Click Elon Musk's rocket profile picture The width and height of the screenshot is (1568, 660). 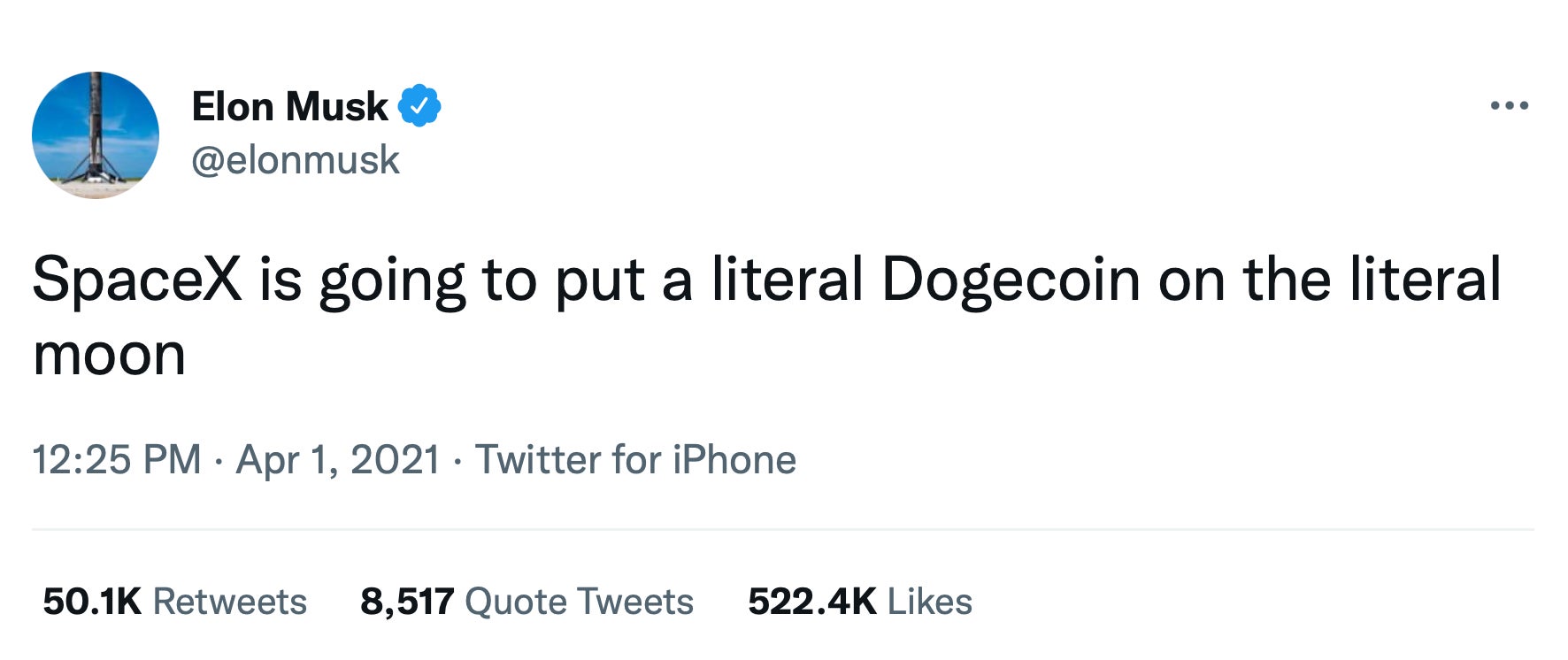(x=96, y=135)
